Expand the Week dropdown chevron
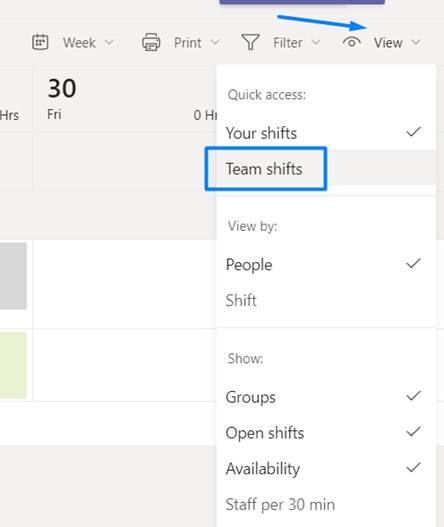 pyautogui.click(x=109, y=43)
